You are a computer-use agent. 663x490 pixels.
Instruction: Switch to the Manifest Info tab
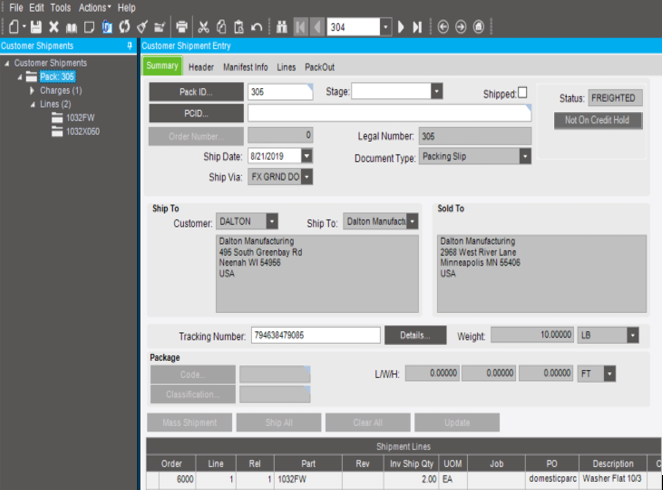pyautogui.click(x=246, y=67)
